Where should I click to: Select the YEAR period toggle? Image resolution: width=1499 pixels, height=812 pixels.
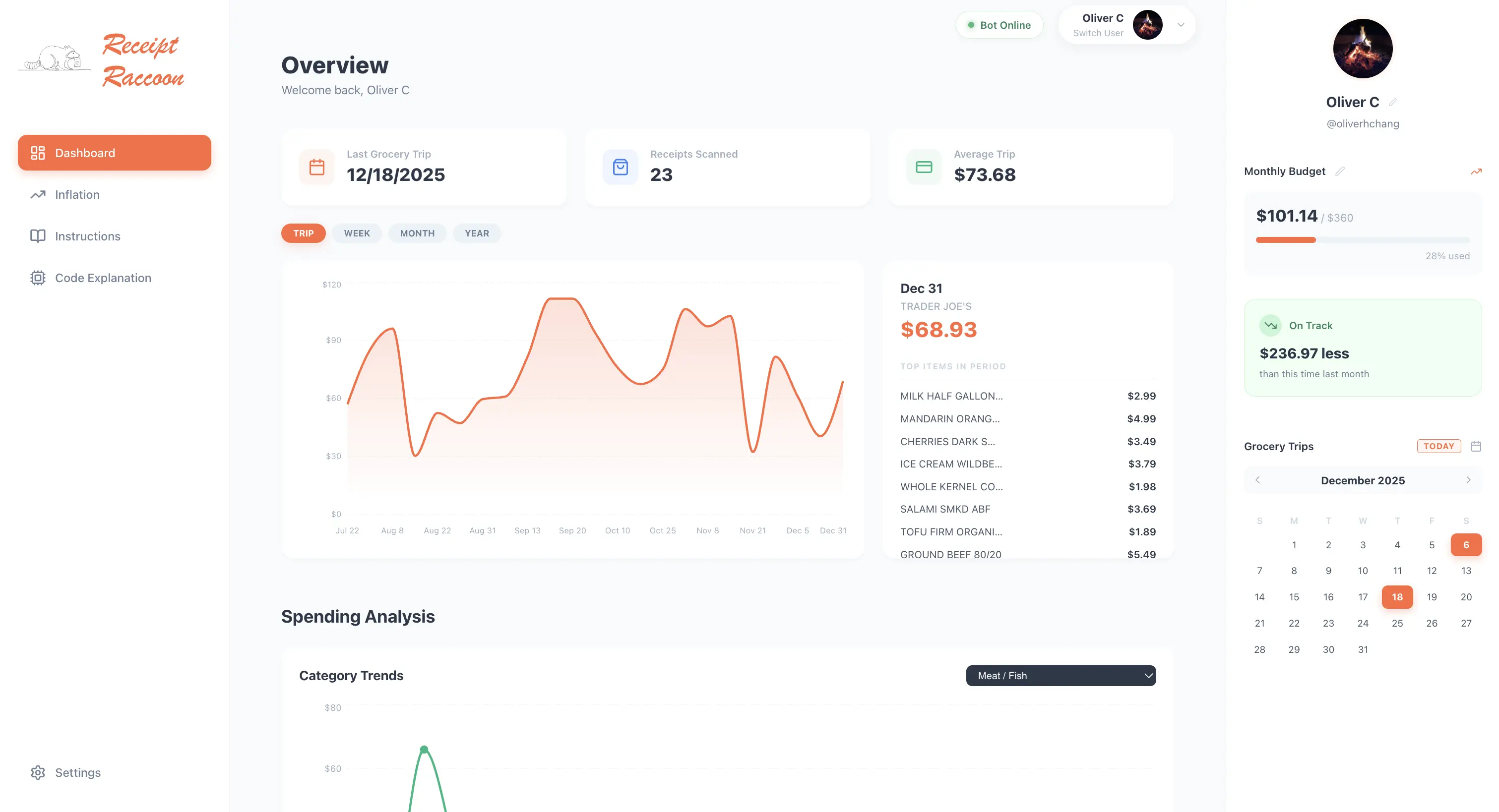tap(477, 233)
